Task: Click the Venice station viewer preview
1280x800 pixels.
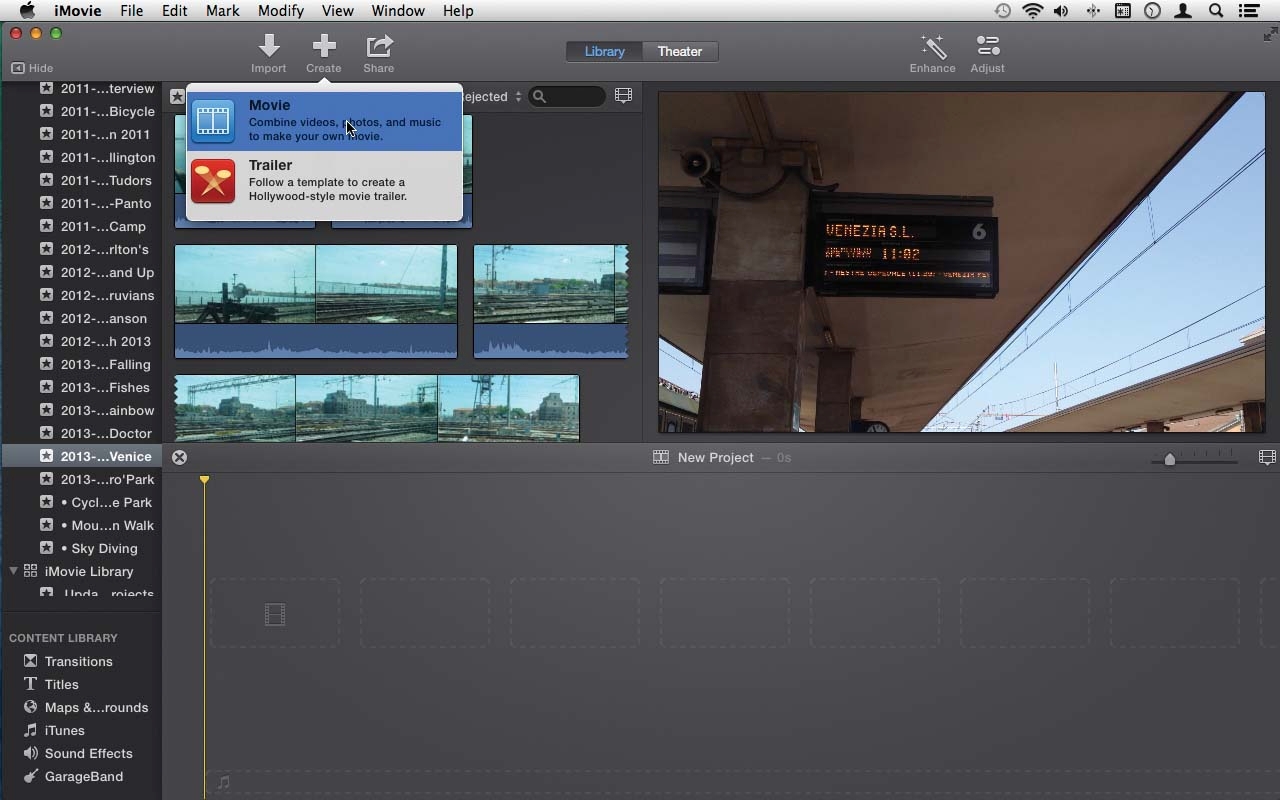Action: click(961, 262)
